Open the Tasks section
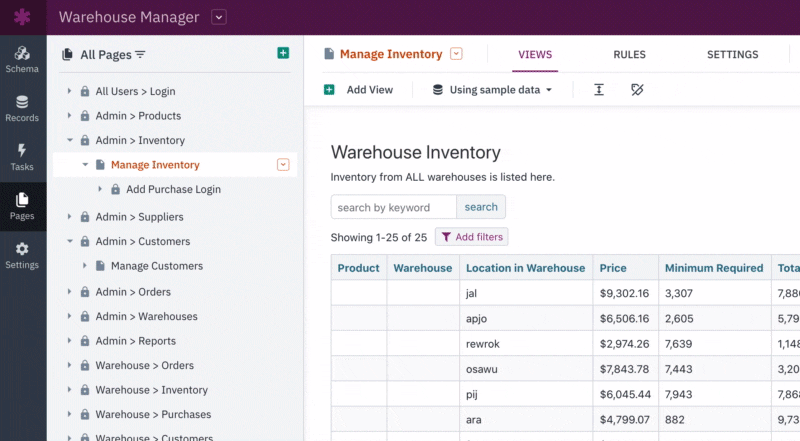 pos(22,158)
